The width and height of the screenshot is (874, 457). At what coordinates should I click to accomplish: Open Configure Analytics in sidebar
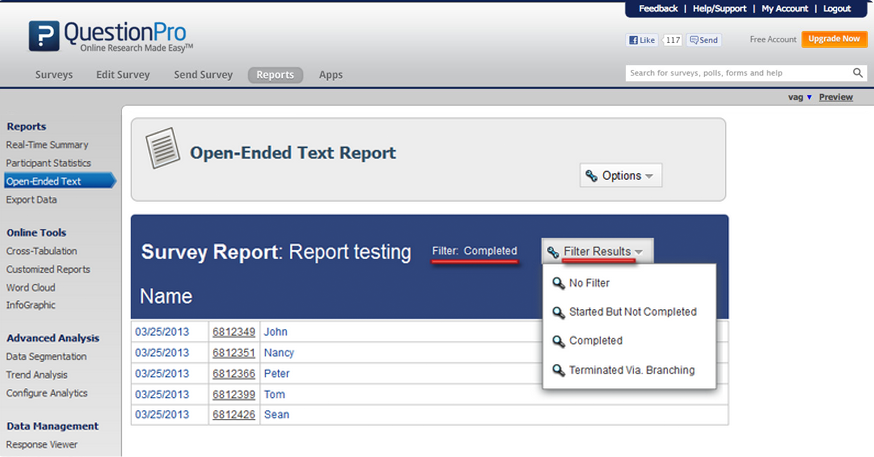coord(47,393)
